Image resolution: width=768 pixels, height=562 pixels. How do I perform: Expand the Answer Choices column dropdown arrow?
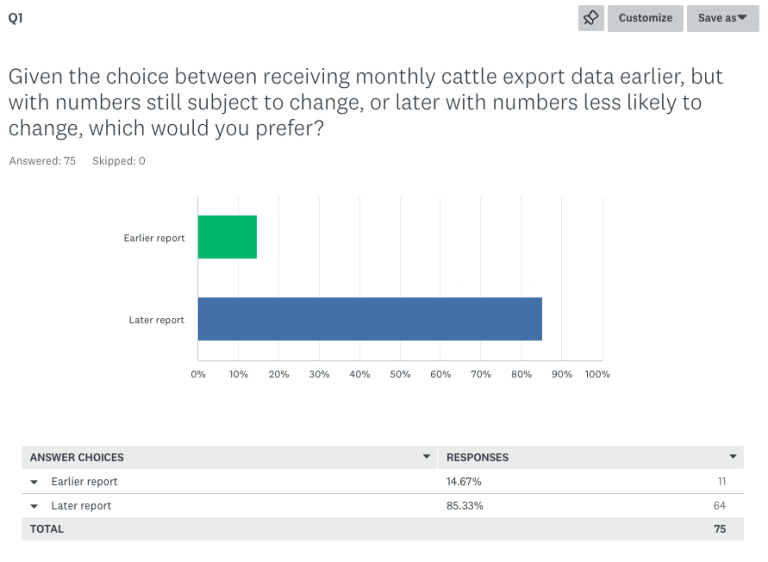click(x=427, y=457)
